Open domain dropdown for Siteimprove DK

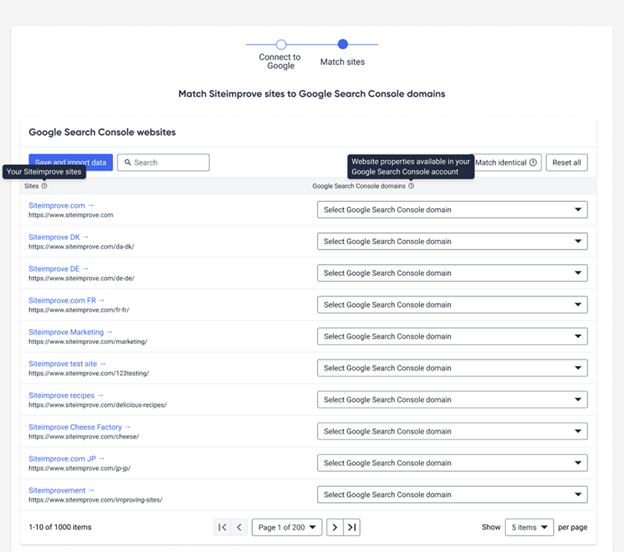pos(452,241)
